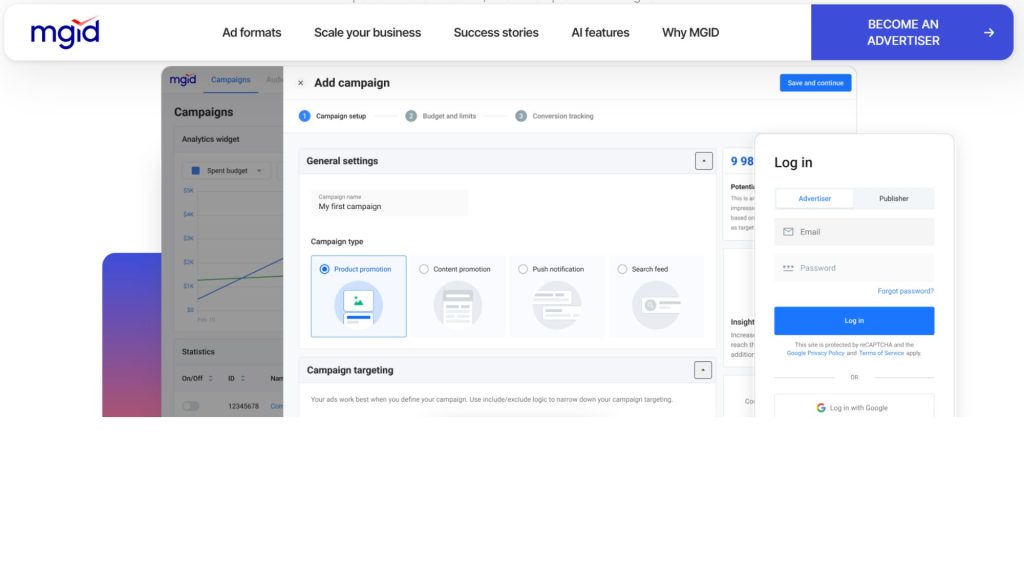Select Product promotion radio button

(325, 269)
